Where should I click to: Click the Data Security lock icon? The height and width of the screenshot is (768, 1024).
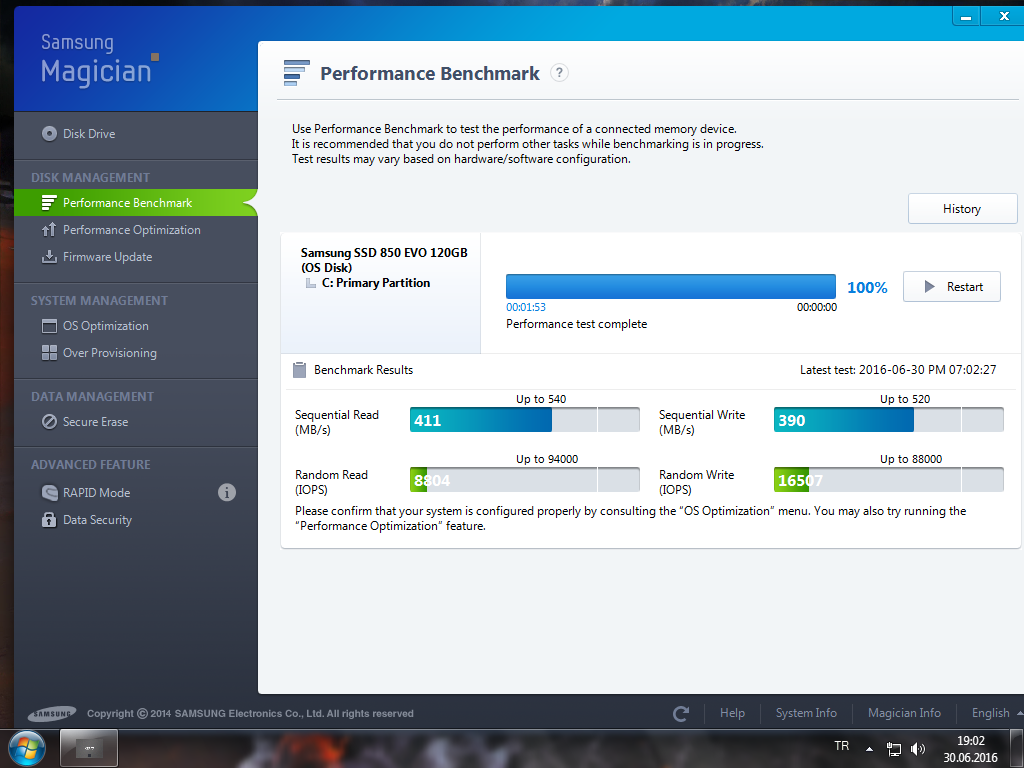coord(49,520)
